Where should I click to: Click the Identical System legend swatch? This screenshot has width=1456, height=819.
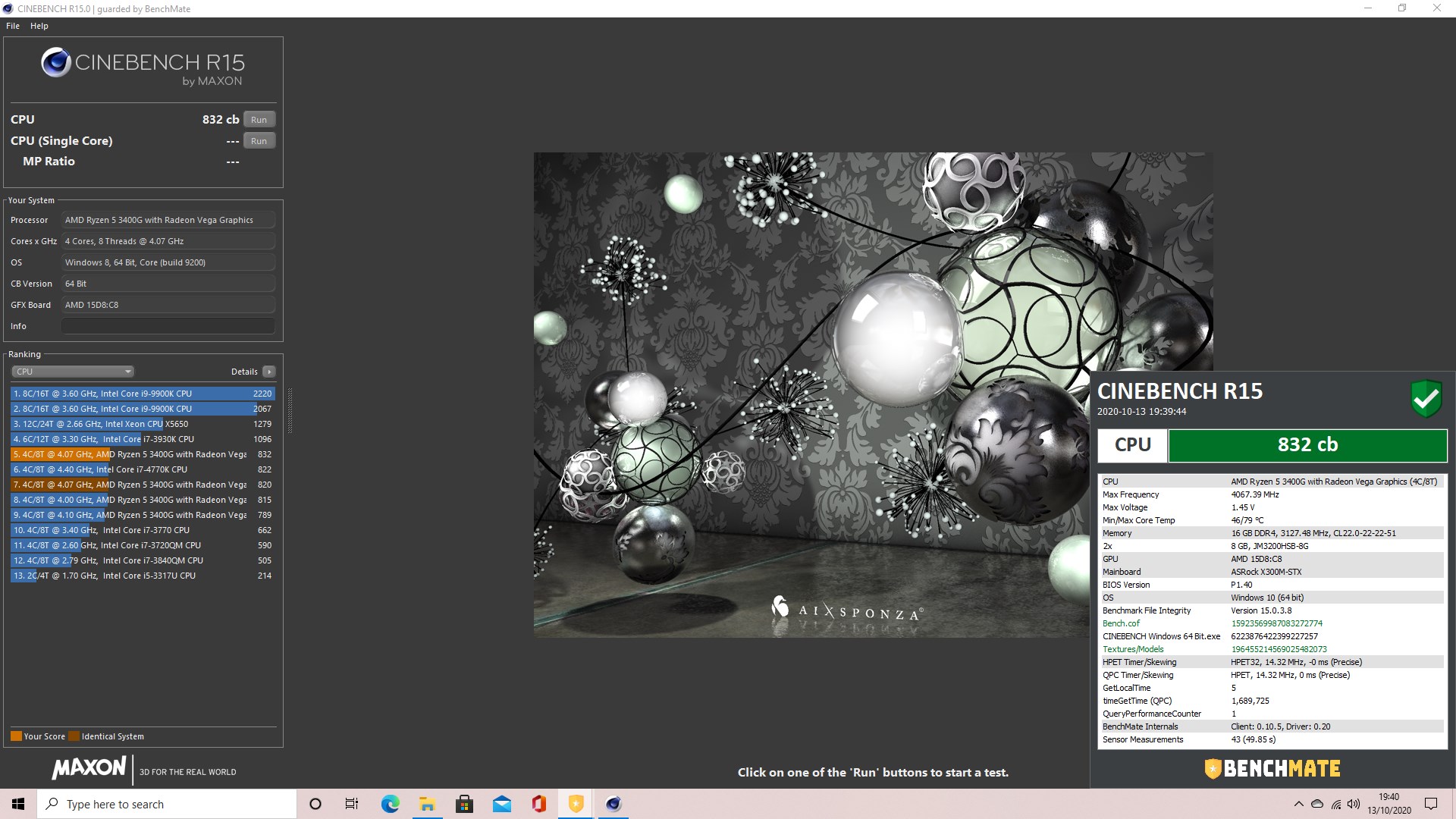tap(74, 736)
